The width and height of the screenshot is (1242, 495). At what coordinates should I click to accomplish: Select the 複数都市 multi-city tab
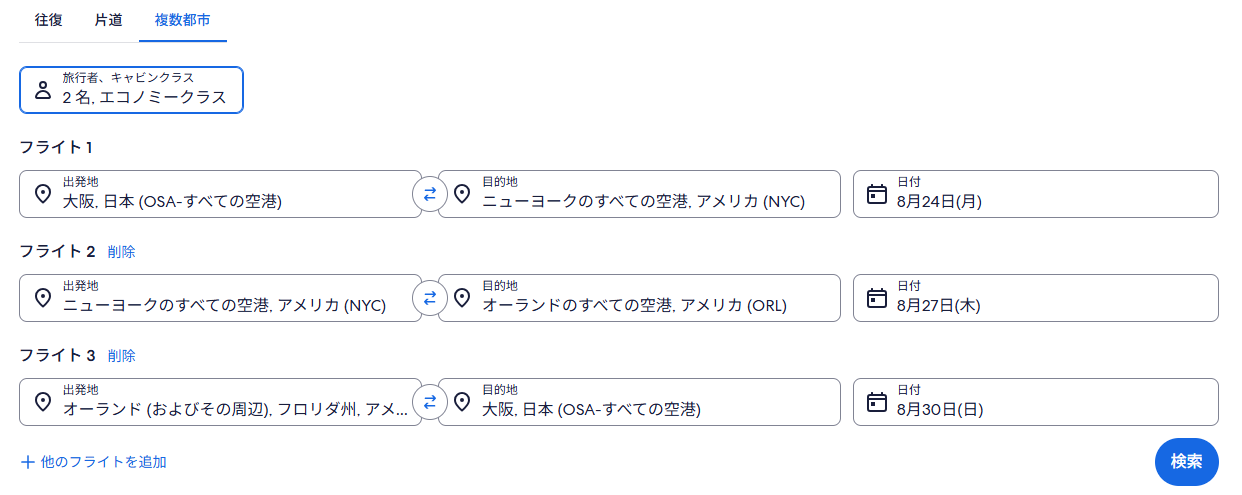point(183,20)
